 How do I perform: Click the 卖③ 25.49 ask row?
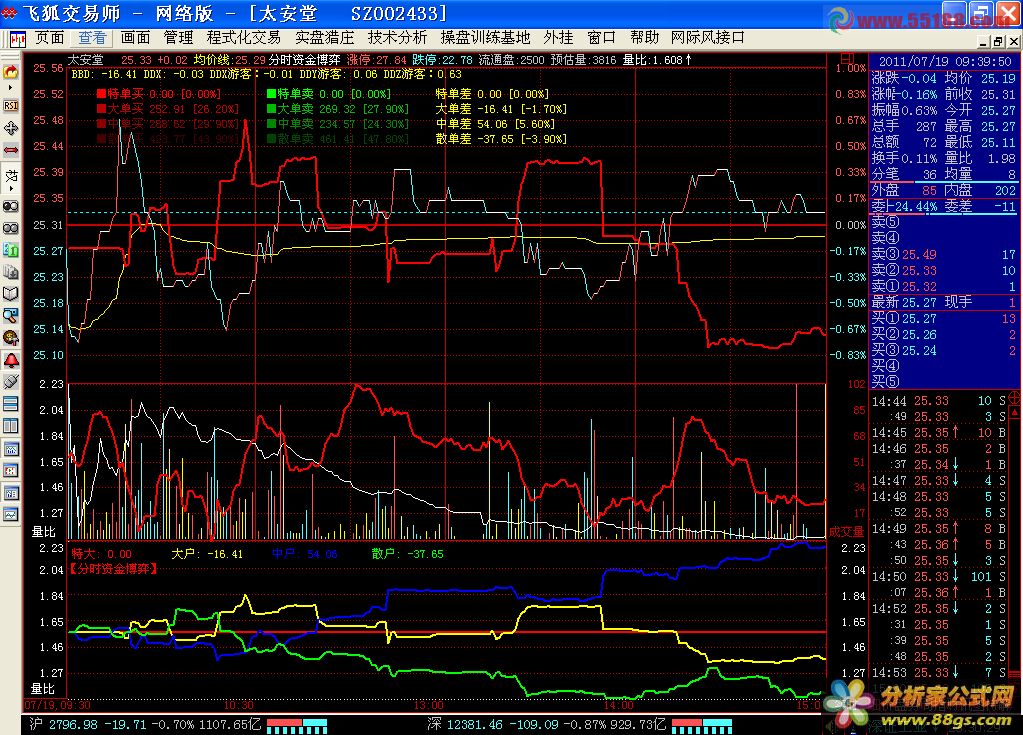point(944,254)
